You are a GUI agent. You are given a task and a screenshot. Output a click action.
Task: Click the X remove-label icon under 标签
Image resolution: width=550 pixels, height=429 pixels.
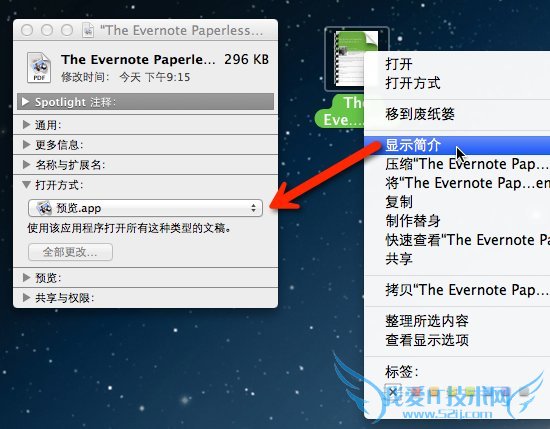393,391
